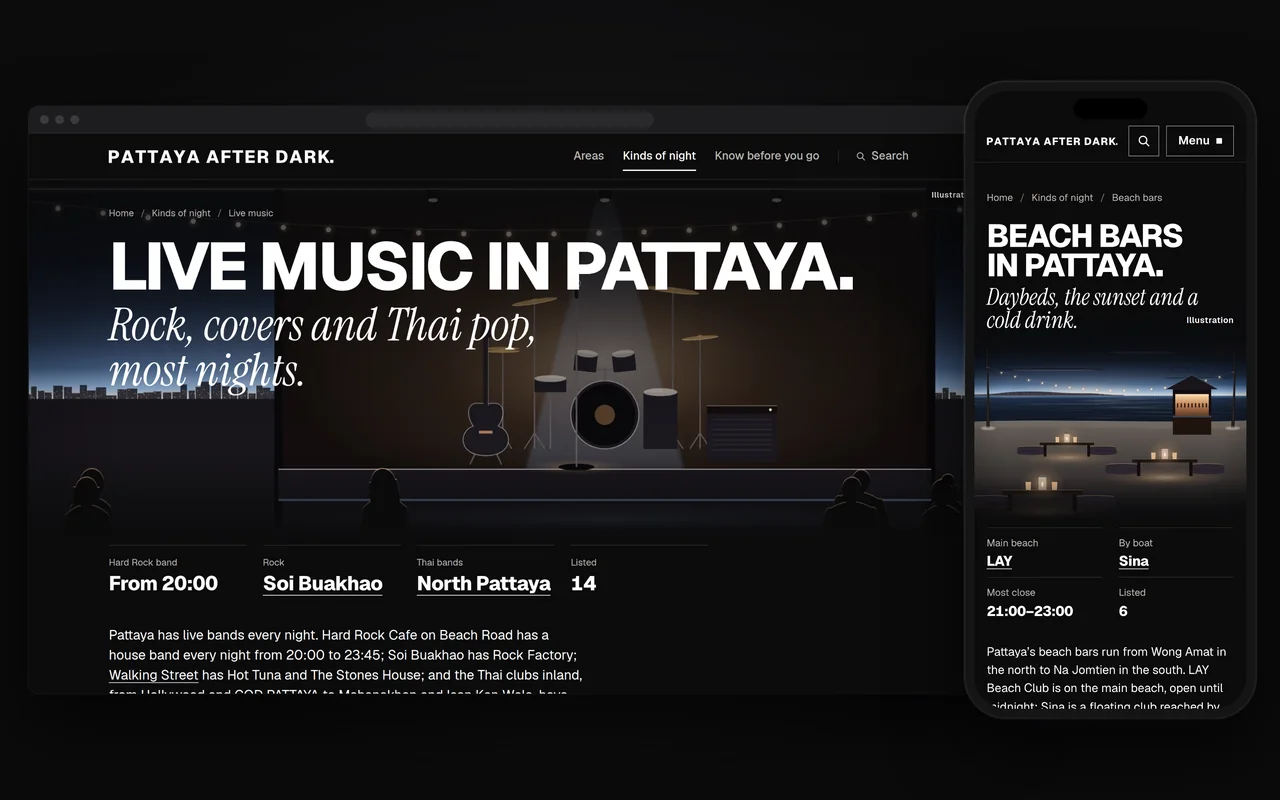The width and height of the screenshot is (1280, 800).
Task: Open the Sina link on the phone
Action: (1134, 561)
